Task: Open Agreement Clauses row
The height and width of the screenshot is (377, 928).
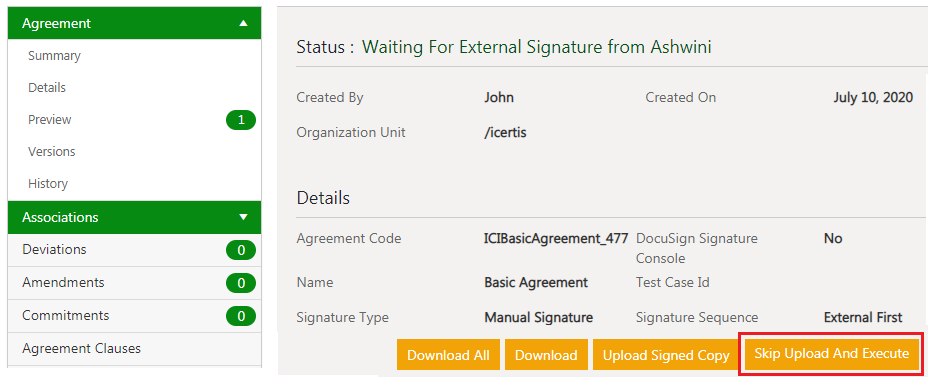Action: pyautogui.click(x=134, y=349)
